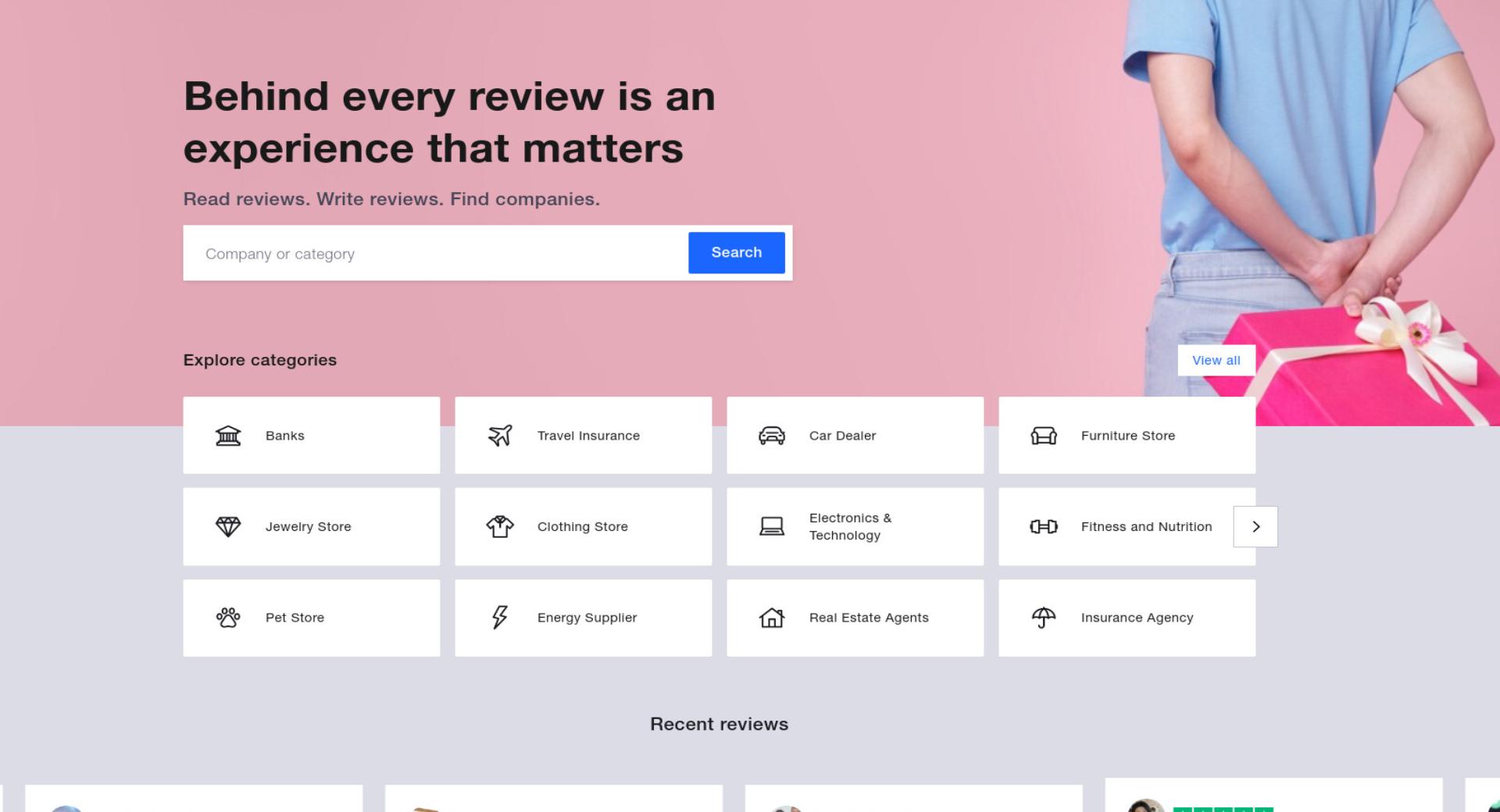Open the Insurance Agency category label
The height and width of the screenshot is (812, 1500).
pyautogui.click(x=1137, y=618)
